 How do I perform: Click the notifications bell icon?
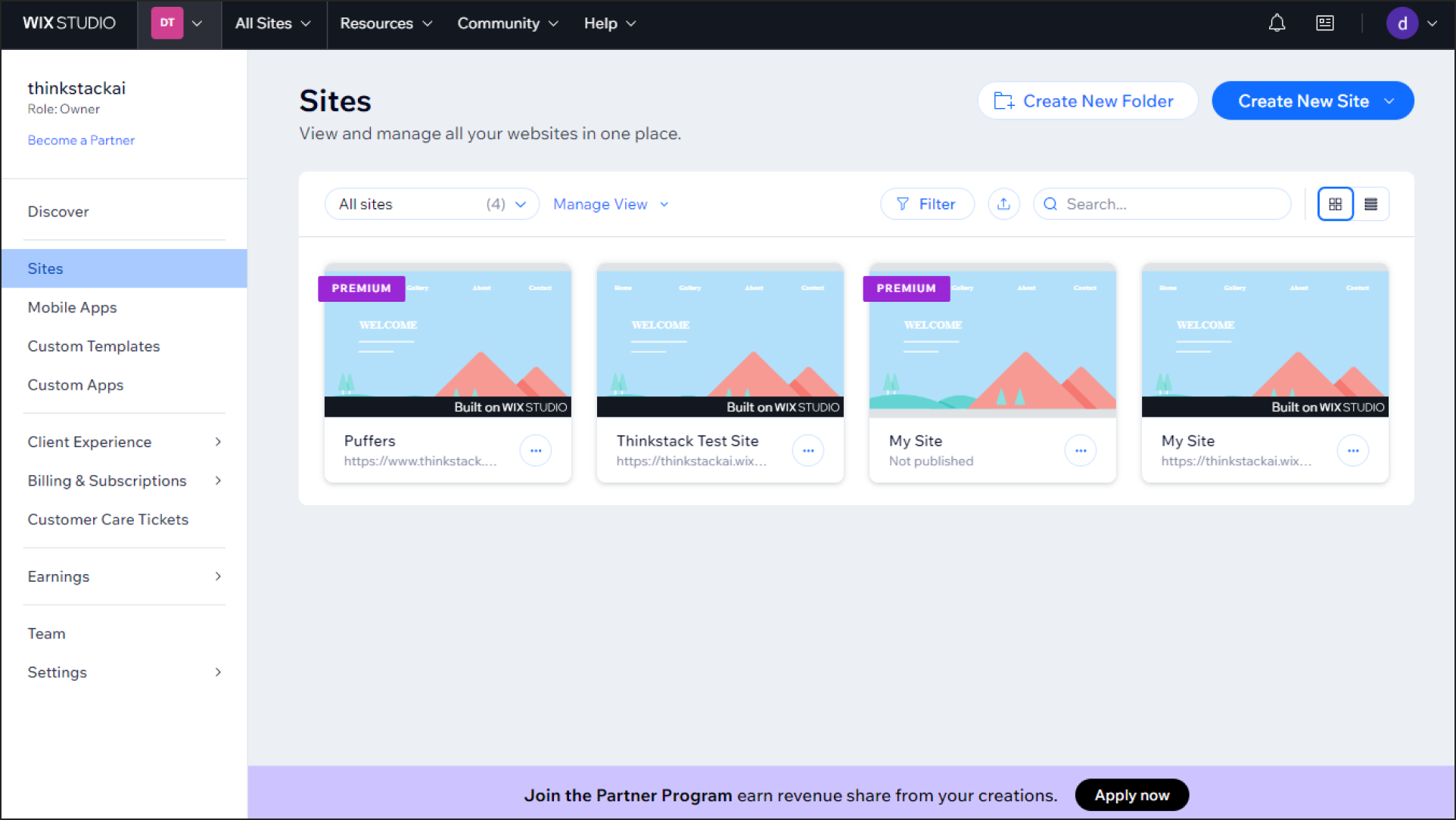[1277, 22]
